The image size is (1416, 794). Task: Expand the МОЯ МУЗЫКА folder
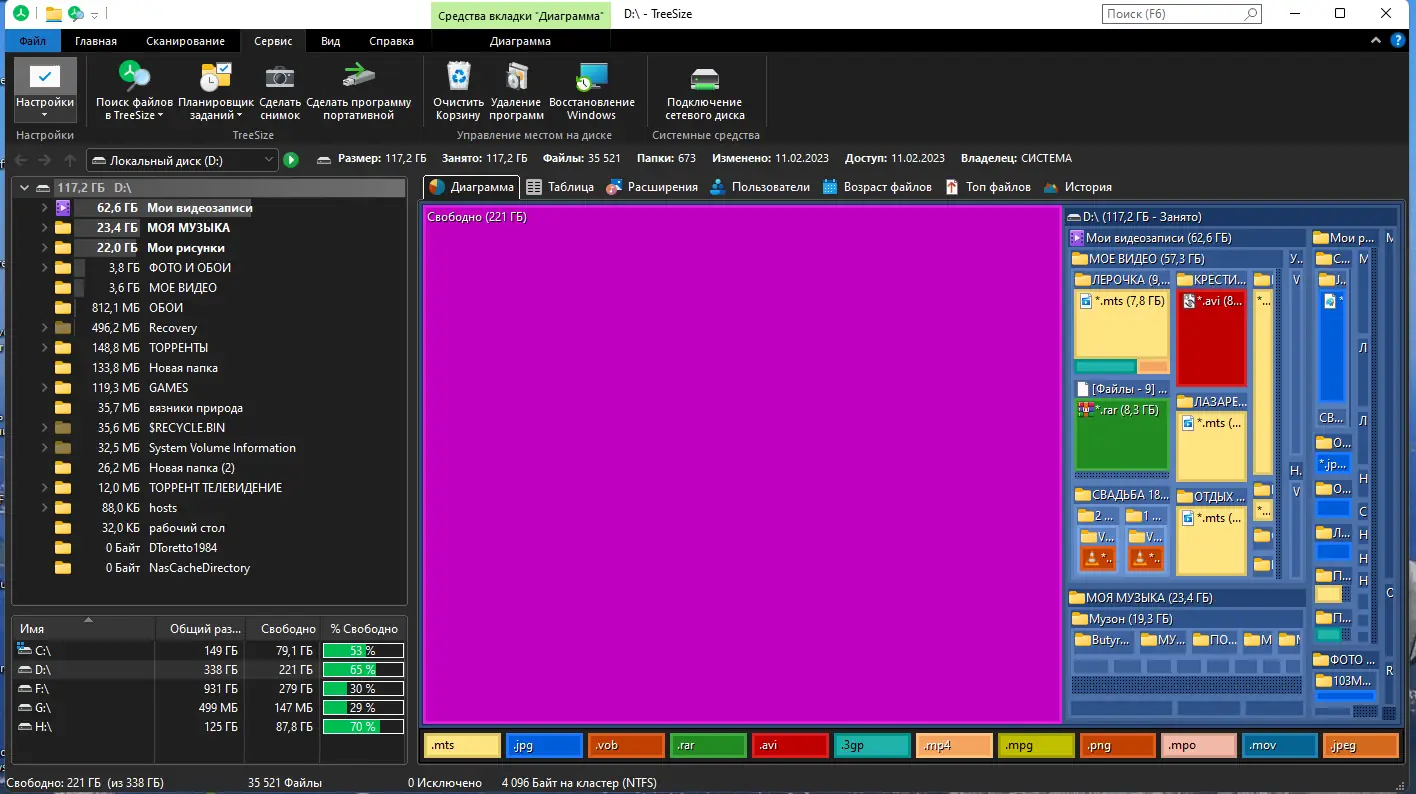[x=44, y=228]
